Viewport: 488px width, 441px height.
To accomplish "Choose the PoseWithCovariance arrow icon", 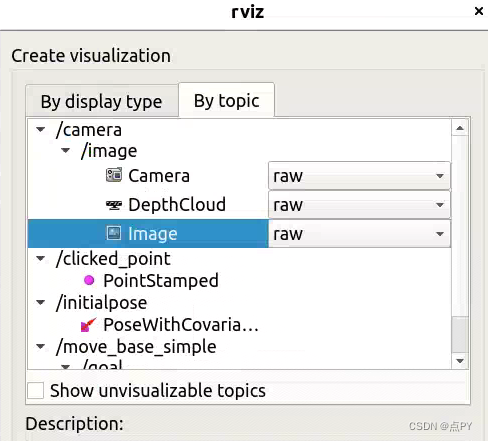I will click(88, 325).
